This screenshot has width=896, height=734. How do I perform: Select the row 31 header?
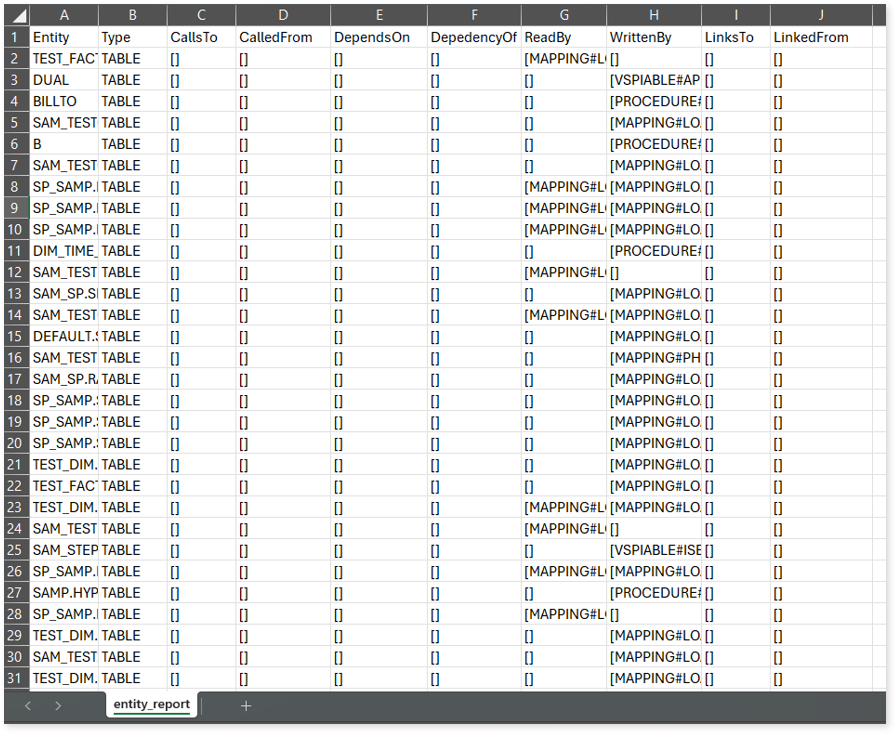click(15, 678)
